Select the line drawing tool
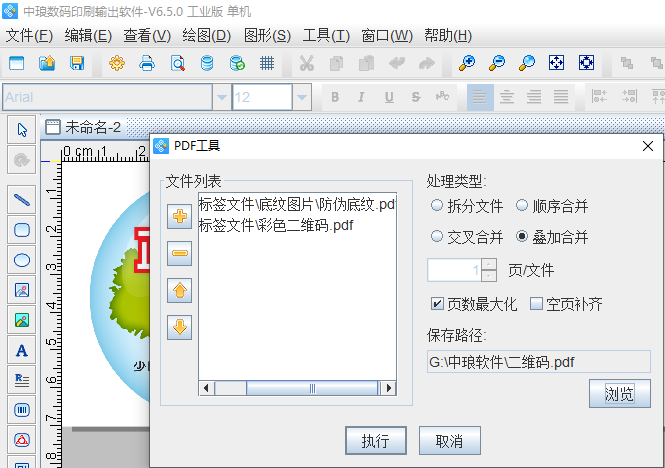665x468 pixels. coord(21,199)
